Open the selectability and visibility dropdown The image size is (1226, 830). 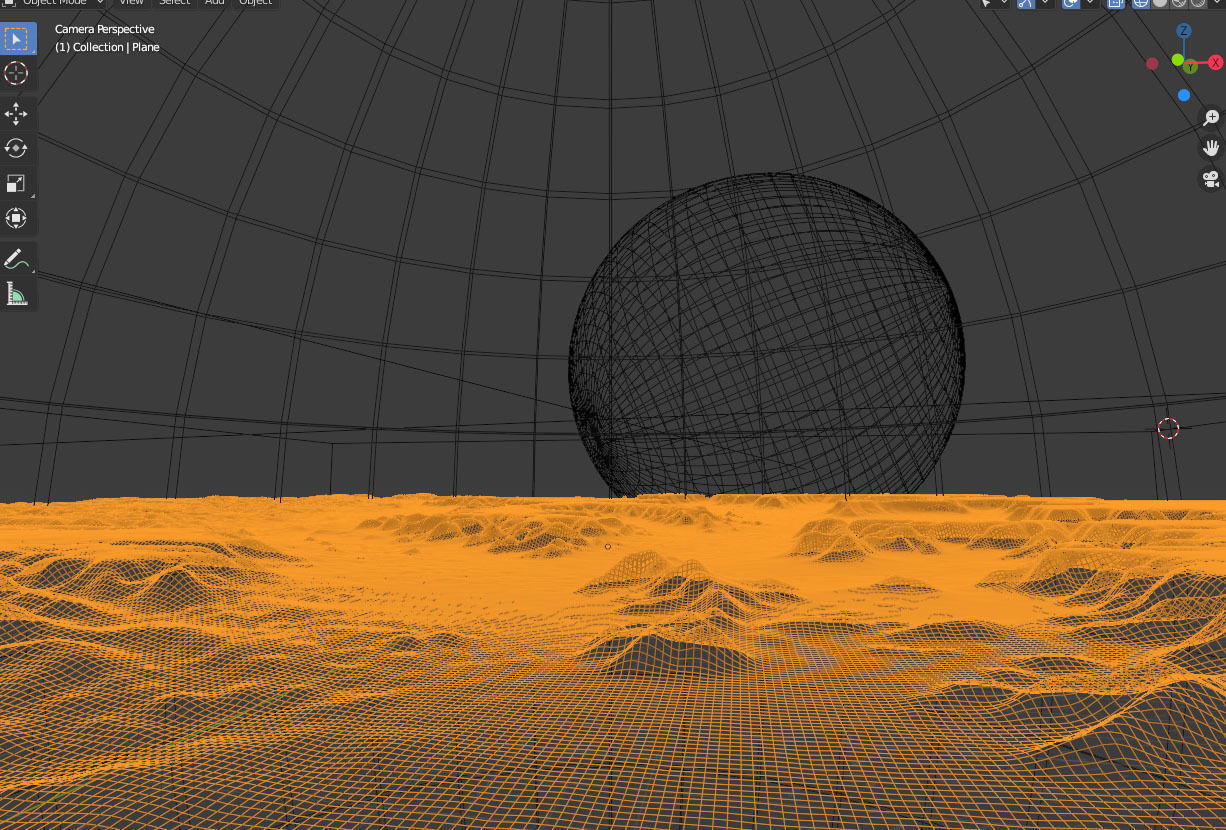[x=994, y=3]
